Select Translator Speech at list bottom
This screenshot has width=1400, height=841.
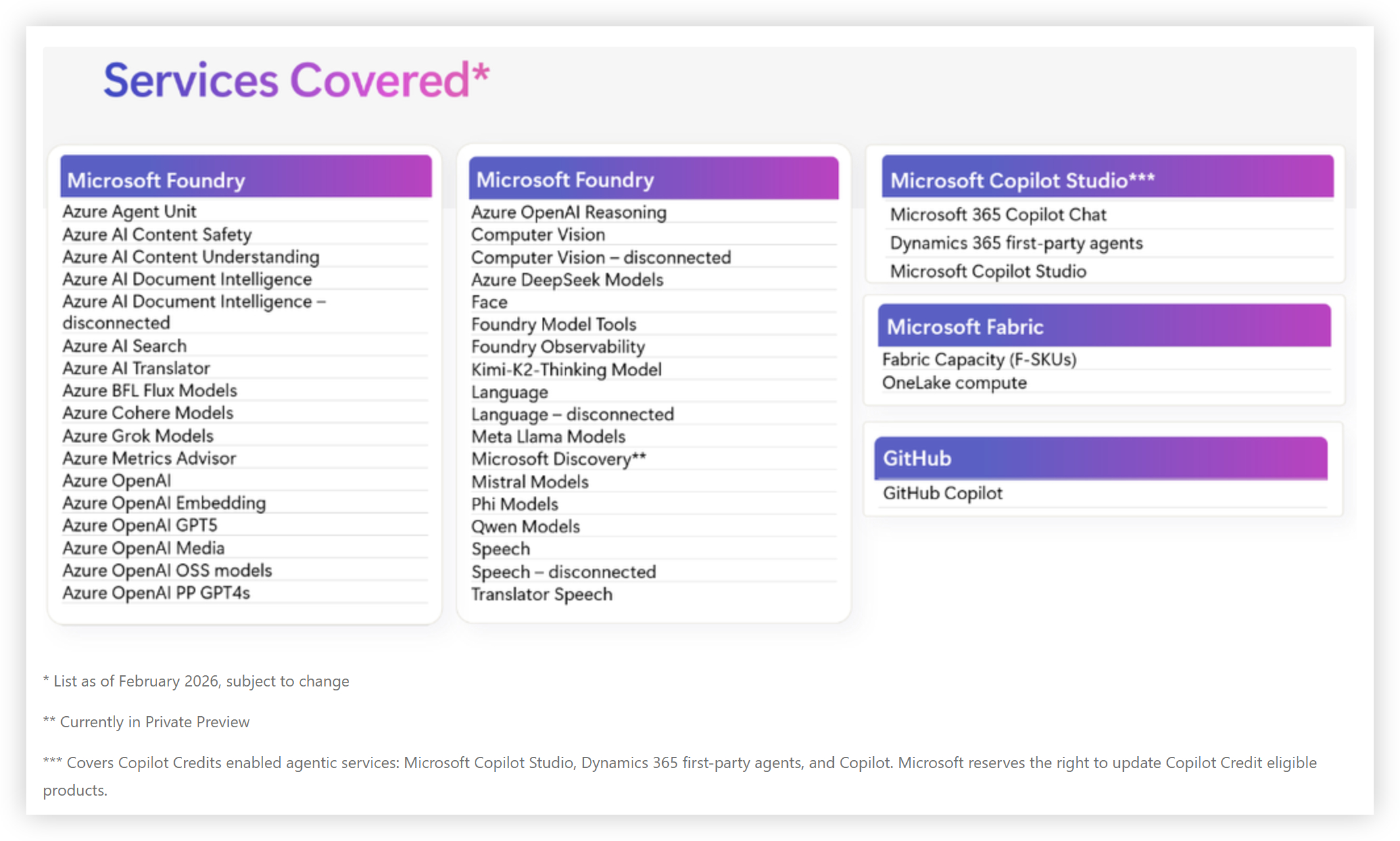click(542, 594)
